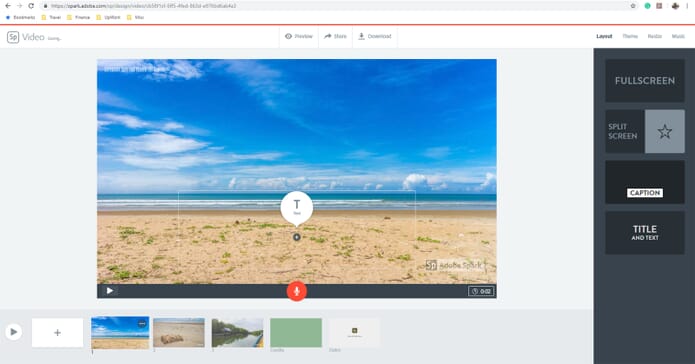Download the video
Image resolution: width=695 pixels, height=364 pixels.
(375, 36)
